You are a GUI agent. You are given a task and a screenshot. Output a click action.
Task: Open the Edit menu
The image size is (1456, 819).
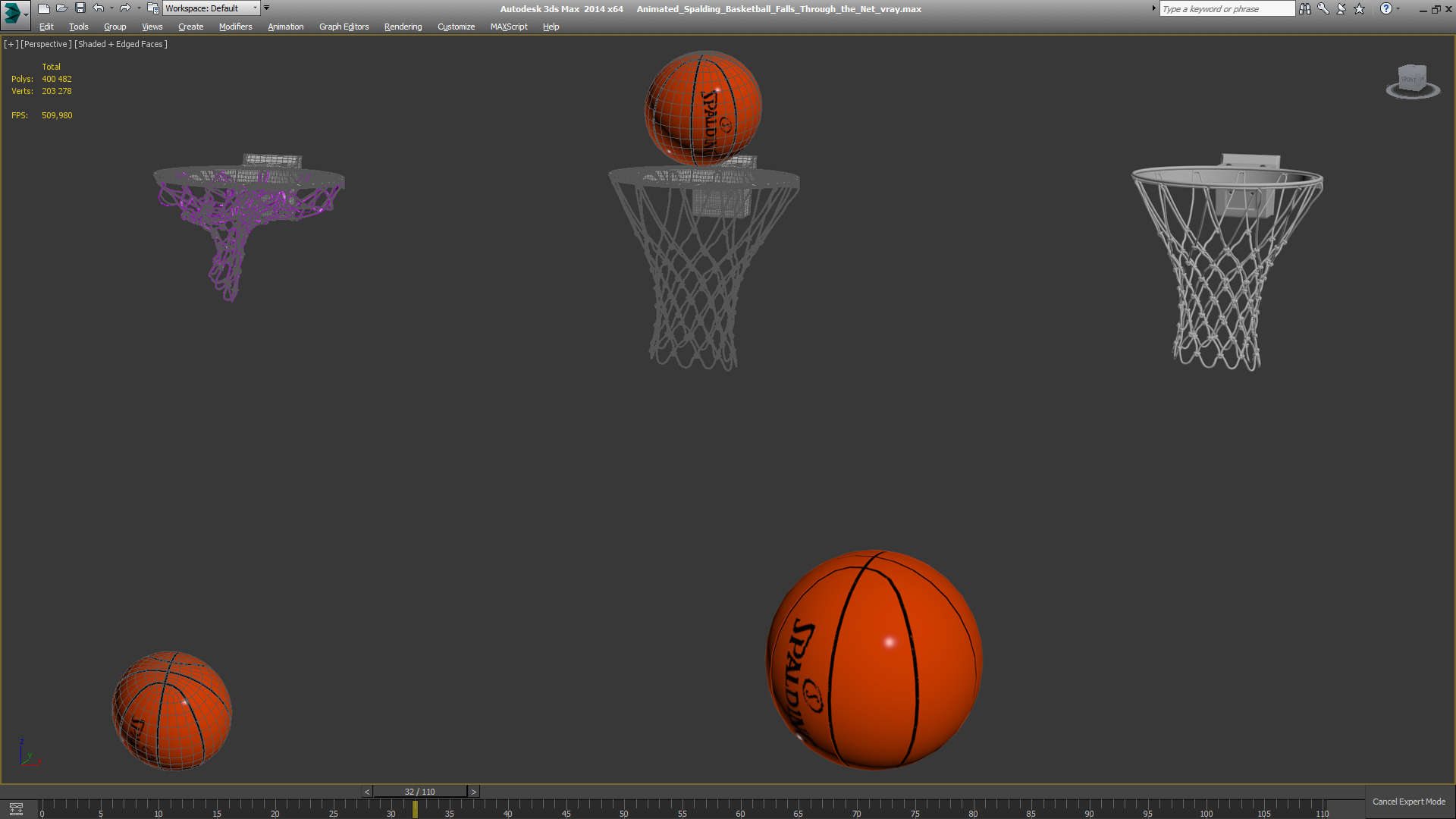(x=46, y=27)
